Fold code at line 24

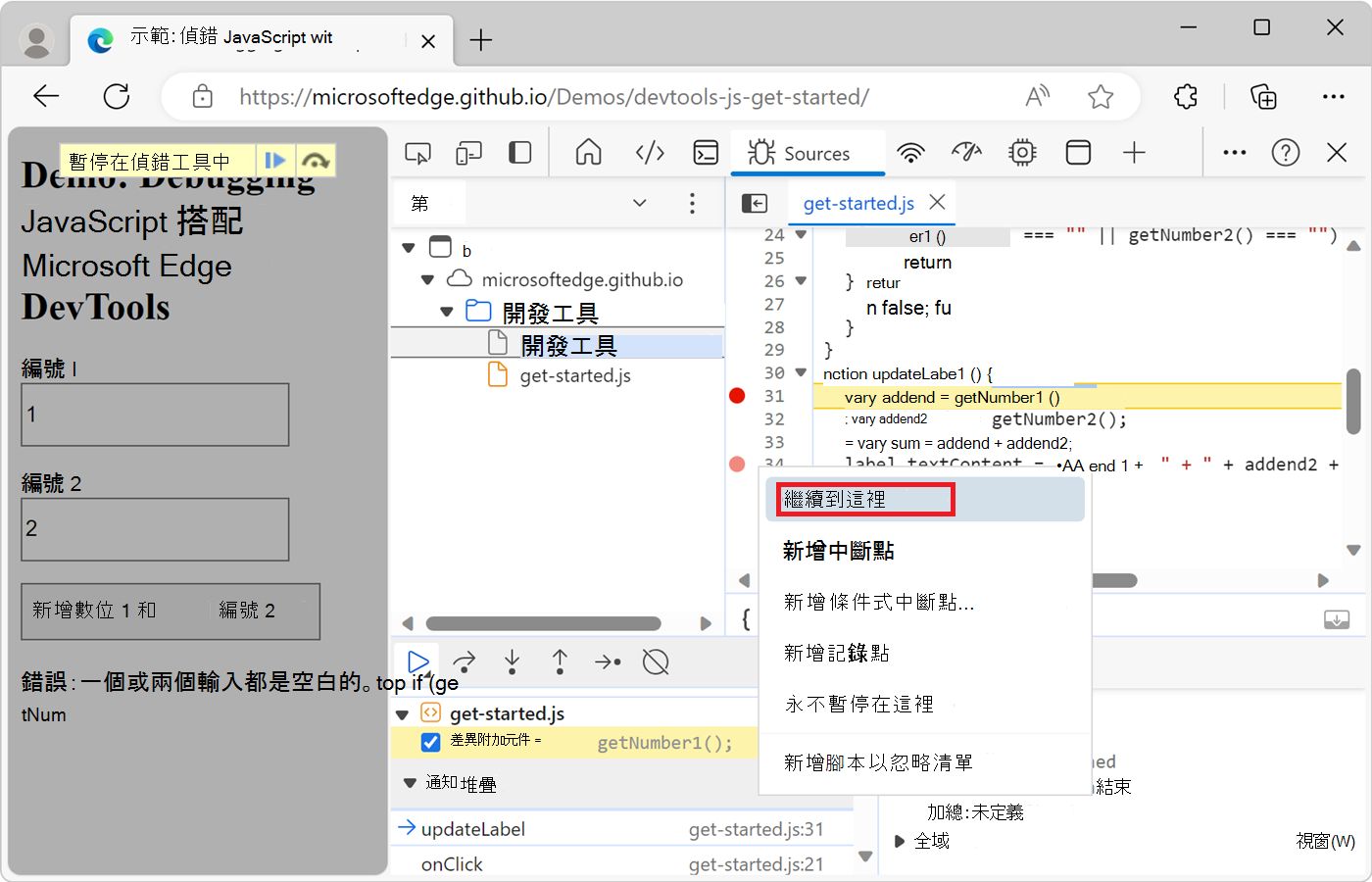(x=801, y=234)
